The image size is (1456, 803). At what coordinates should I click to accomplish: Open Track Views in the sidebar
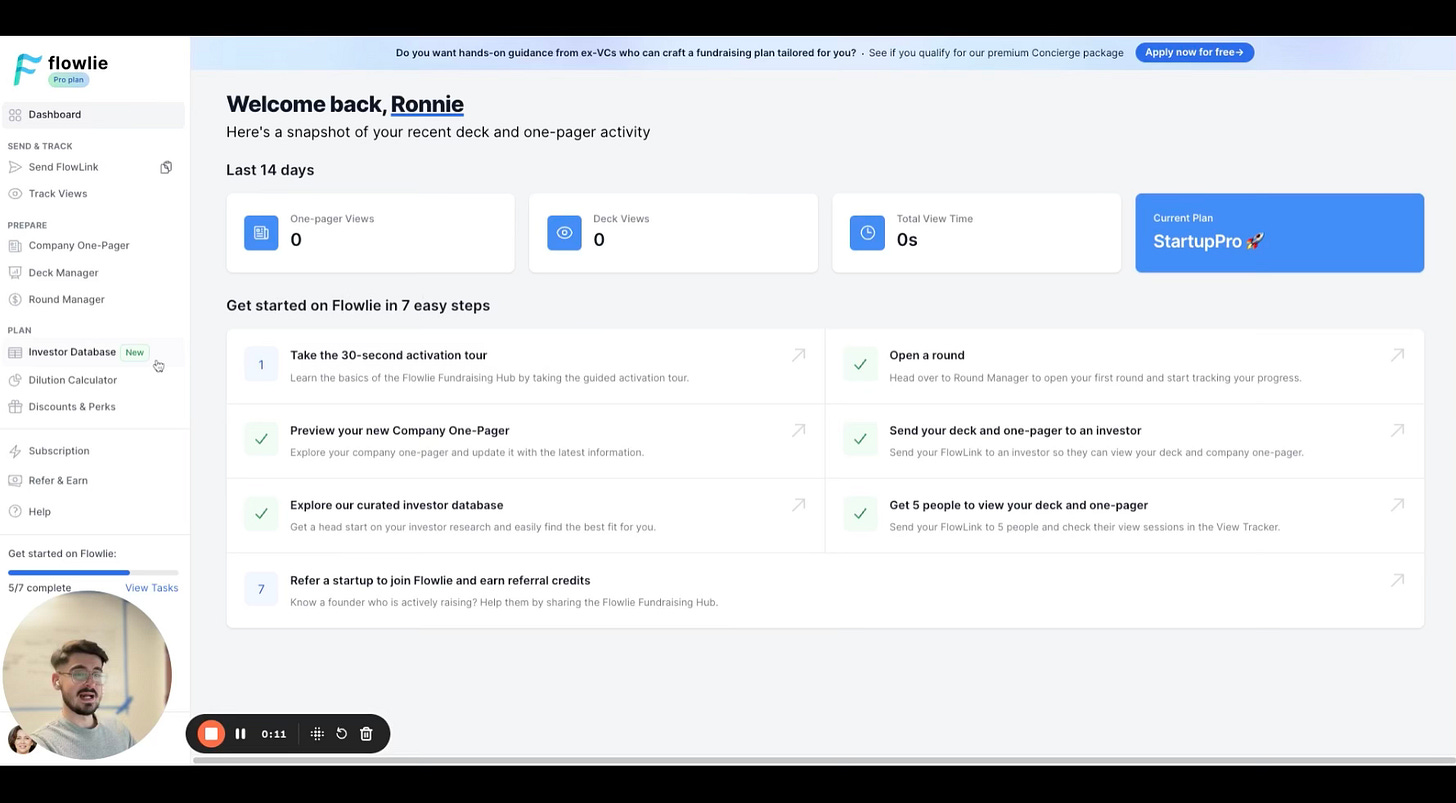coord(57,194)
